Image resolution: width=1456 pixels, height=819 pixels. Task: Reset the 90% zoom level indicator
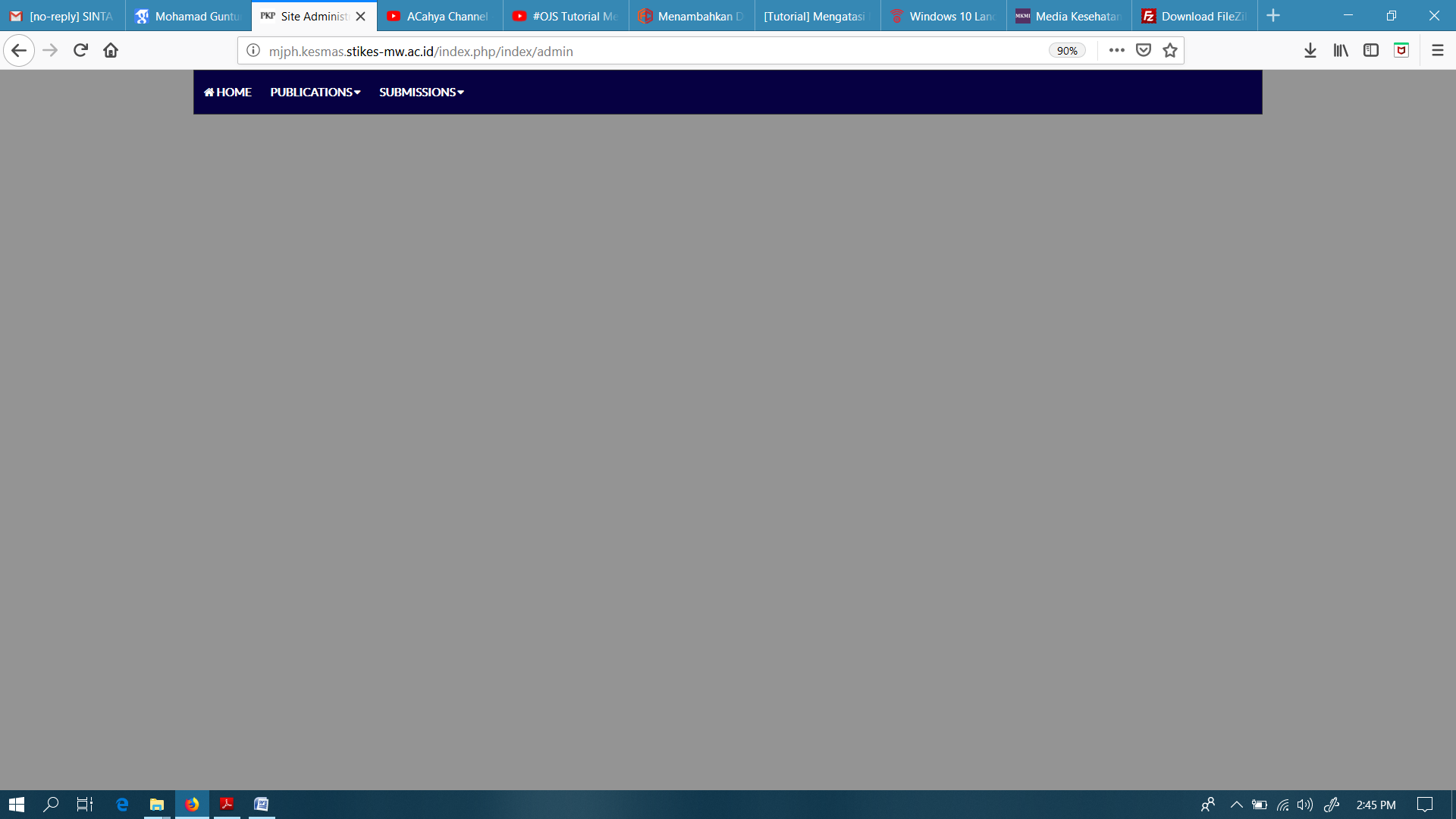pyautogui.click(x=1067, y=51)
